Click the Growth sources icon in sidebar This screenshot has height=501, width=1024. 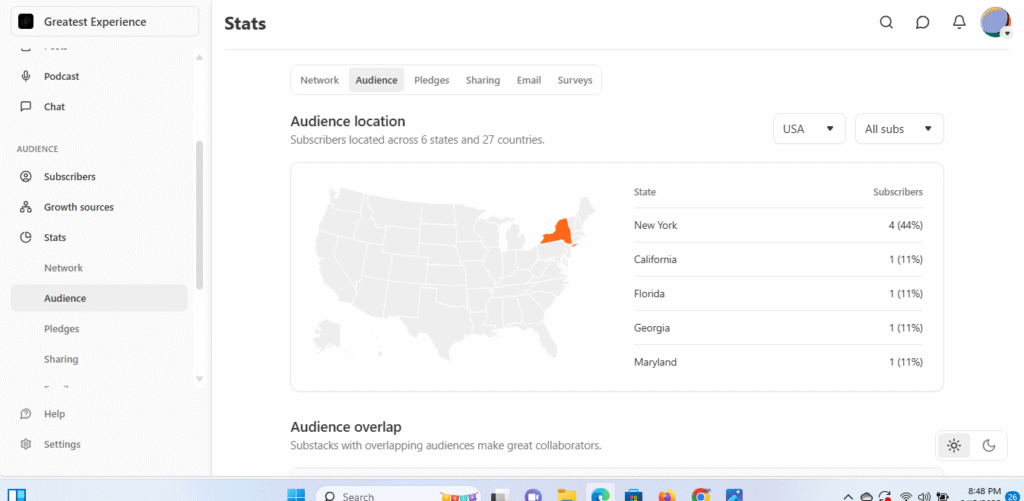26,207
